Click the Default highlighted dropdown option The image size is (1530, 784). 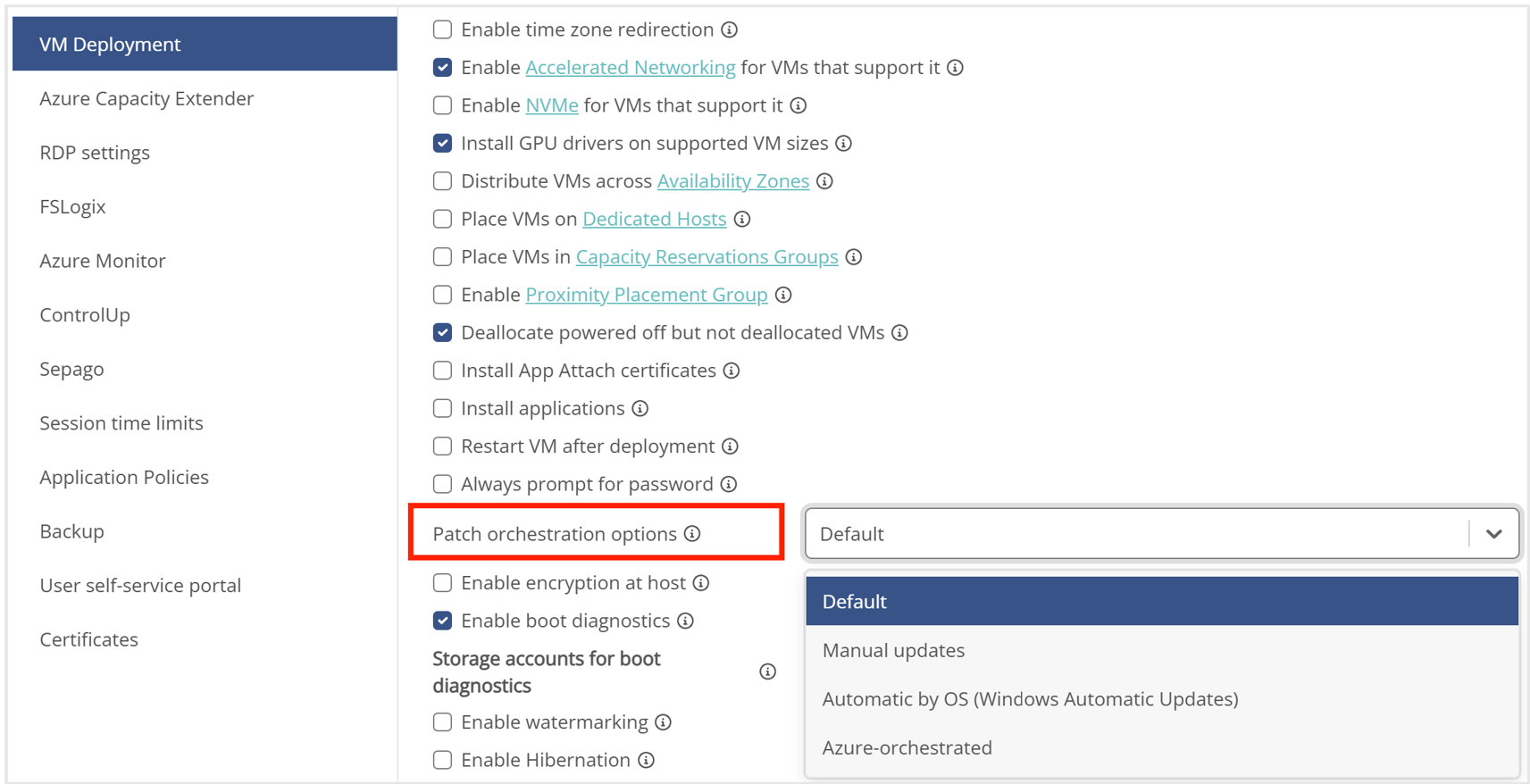pos(855,602)
